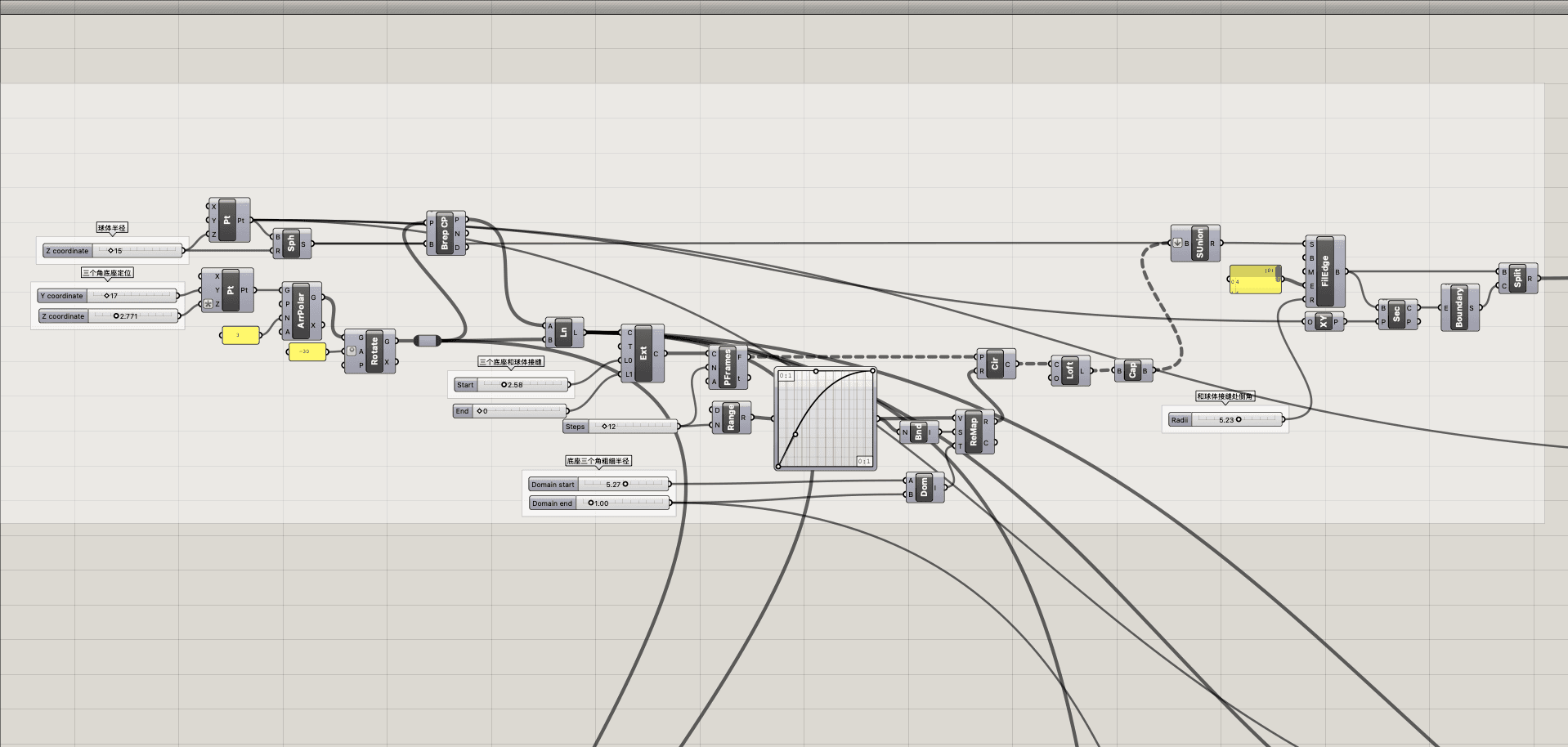This screenshot has height=747, width=1568.
Task: Click the degrees icon on Rotate input A
Action: (352, 351)
